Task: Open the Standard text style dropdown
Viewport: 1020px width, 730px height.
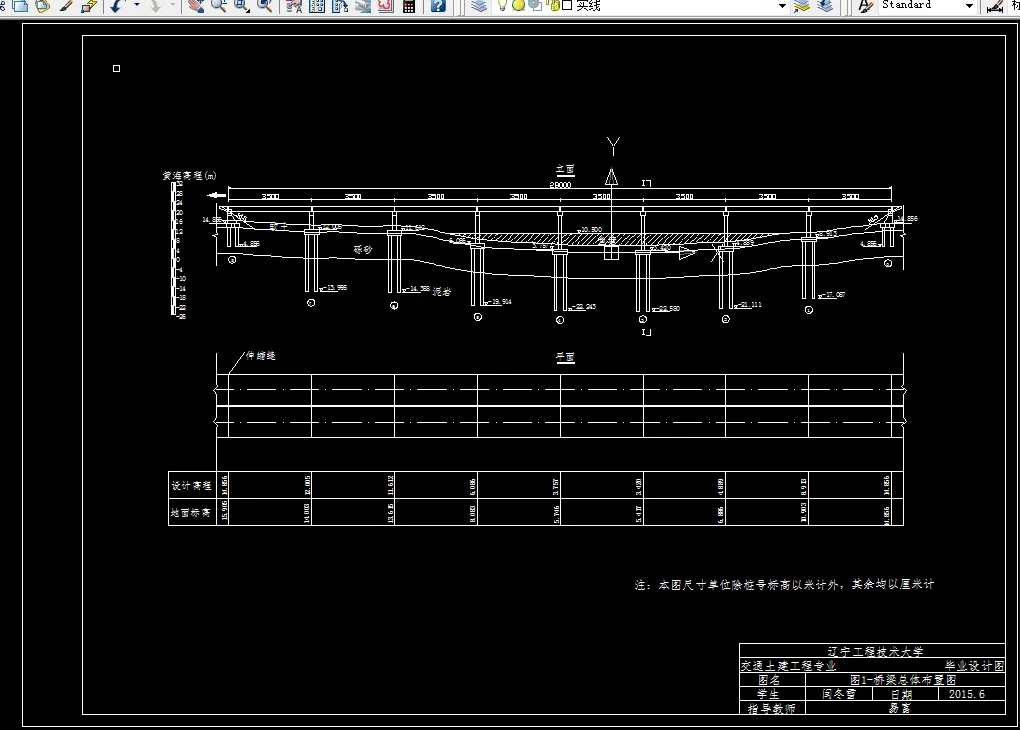Action: pos(969,6)
